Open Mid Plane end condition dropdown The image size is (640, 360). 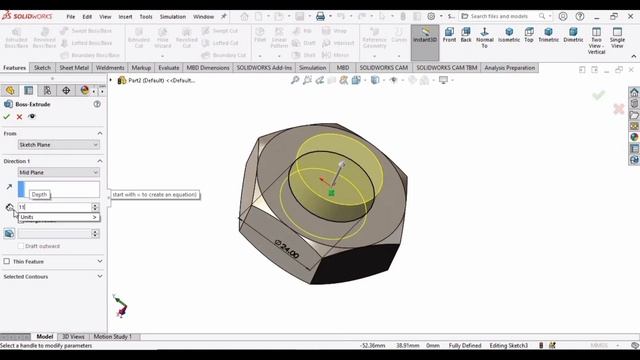click(58, 173)
